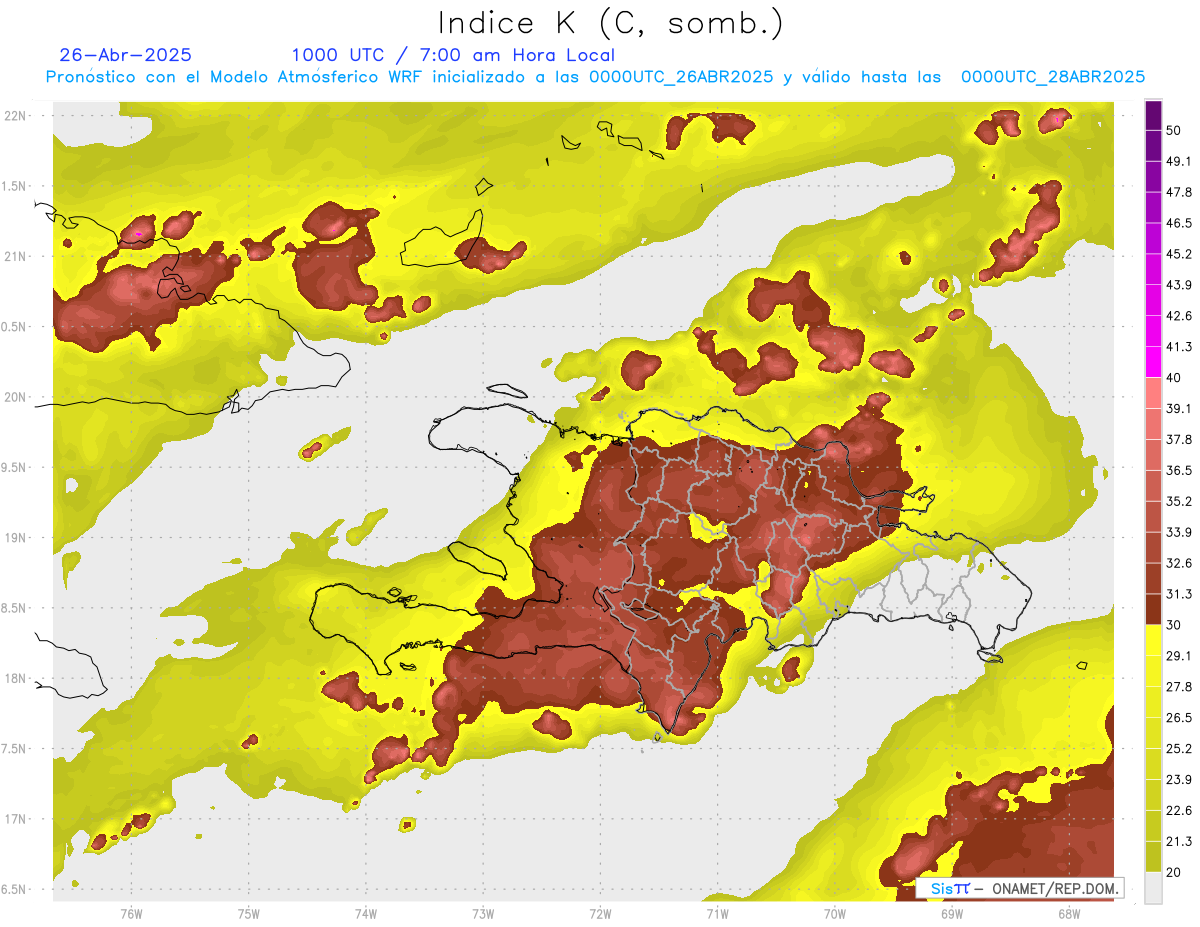The width and height of the screenshot is (1200, 927).
Task: Click the dark brown swatch between 30 and 31.3
Action: point(1154,609)
